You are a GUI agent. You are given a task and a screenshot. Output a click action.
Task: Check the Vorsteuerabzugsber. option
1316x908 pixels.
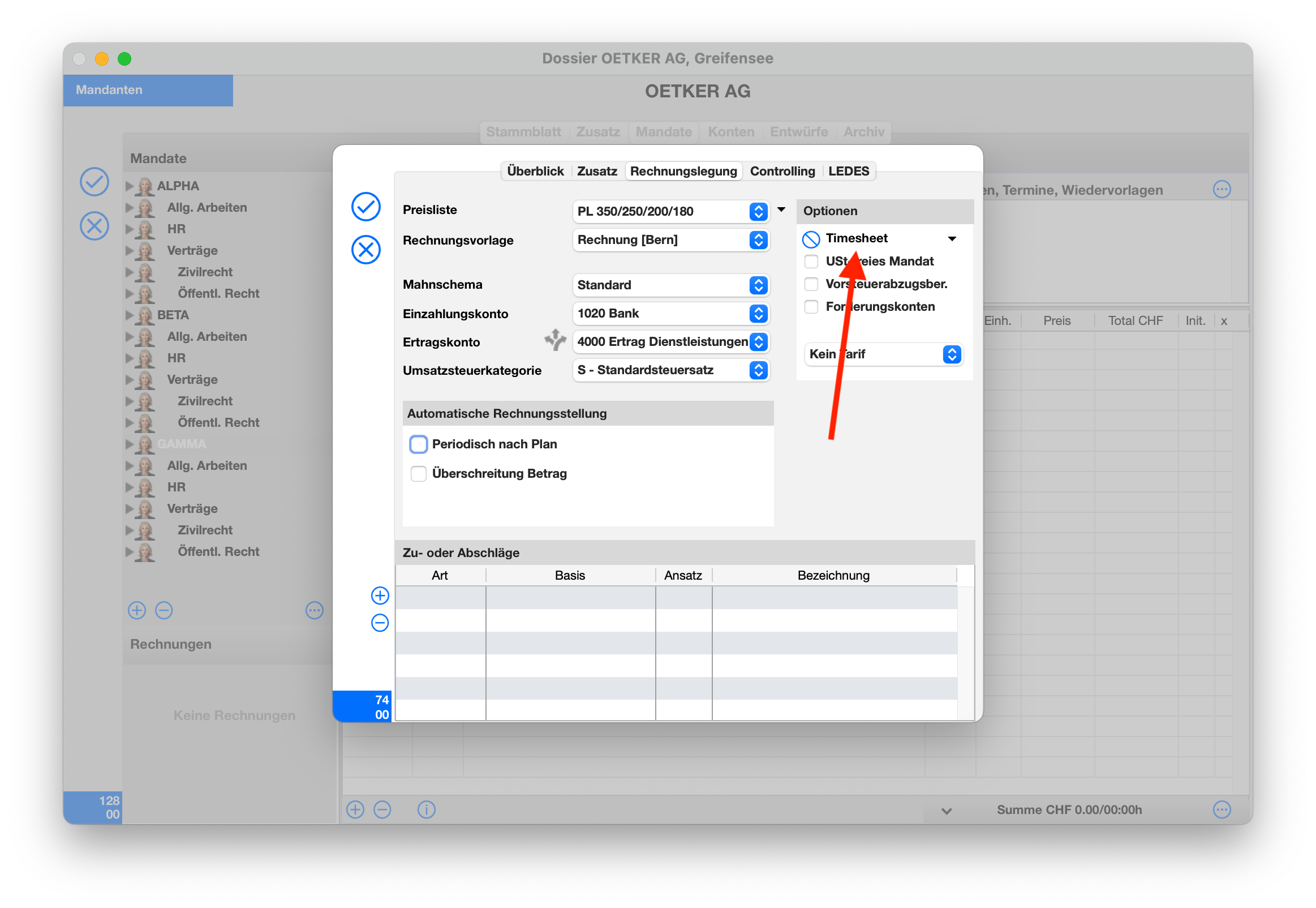coord(811,285)
